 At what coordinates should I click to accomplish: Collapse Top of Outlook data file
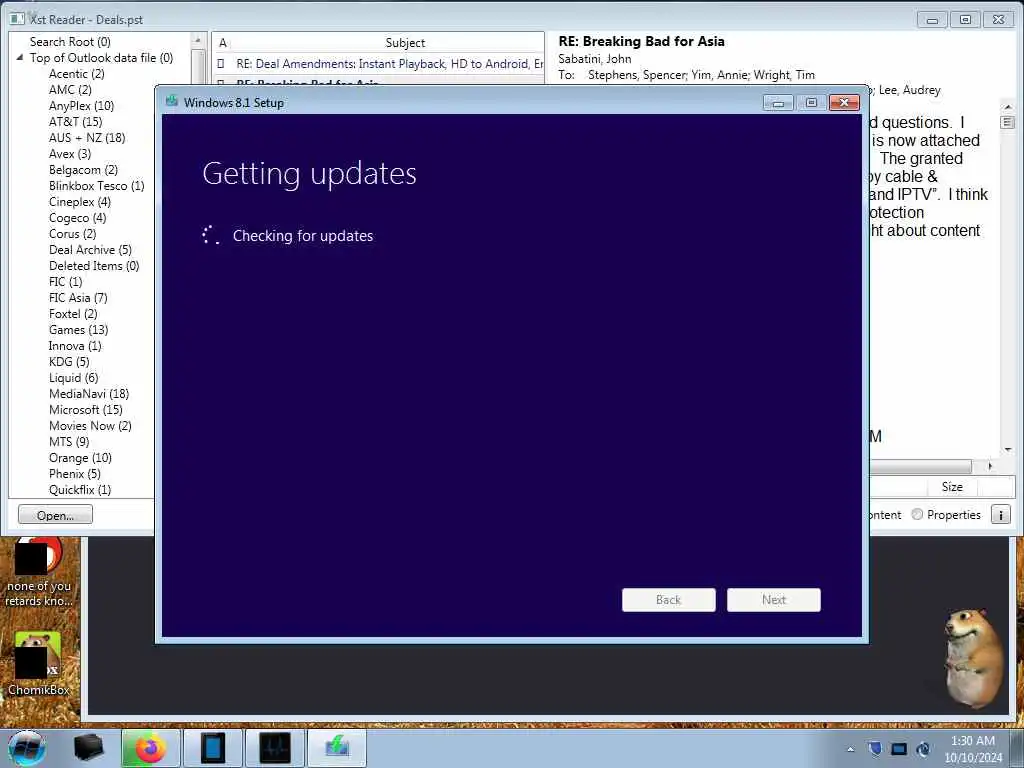click(x=20, y=57)
